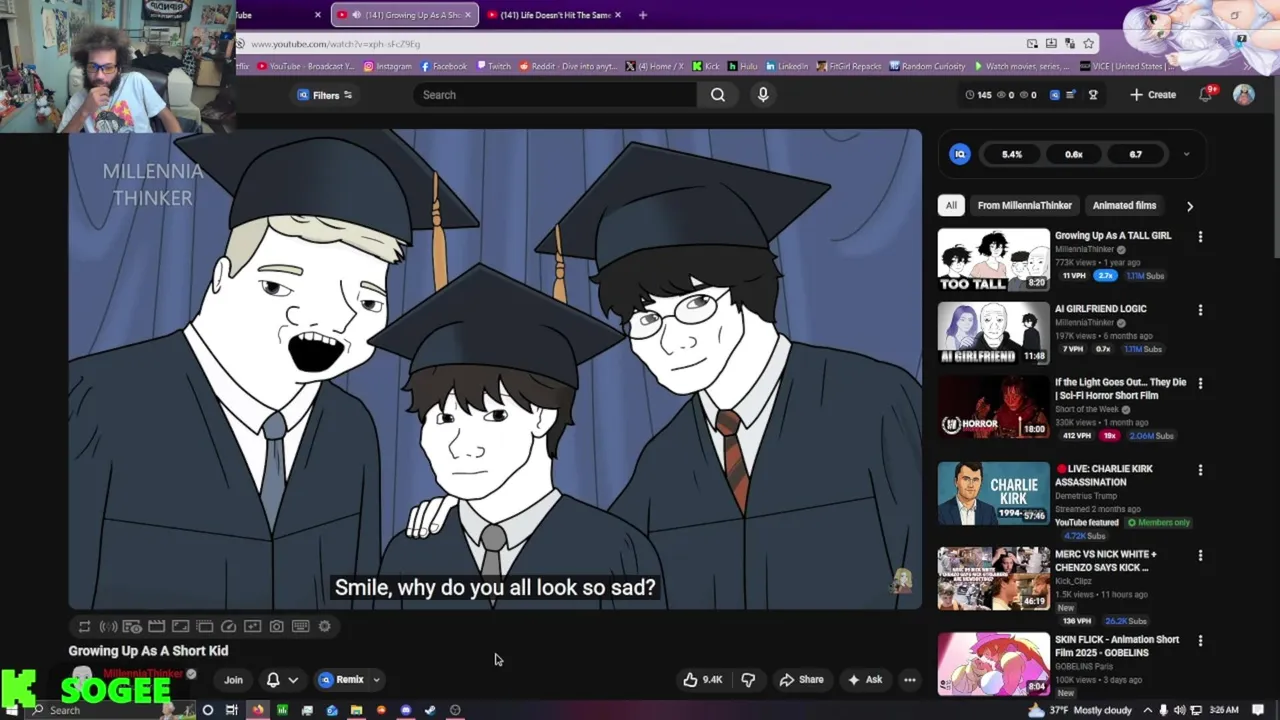
Task: Like the video with thumbs up
Action: (702, 680)
